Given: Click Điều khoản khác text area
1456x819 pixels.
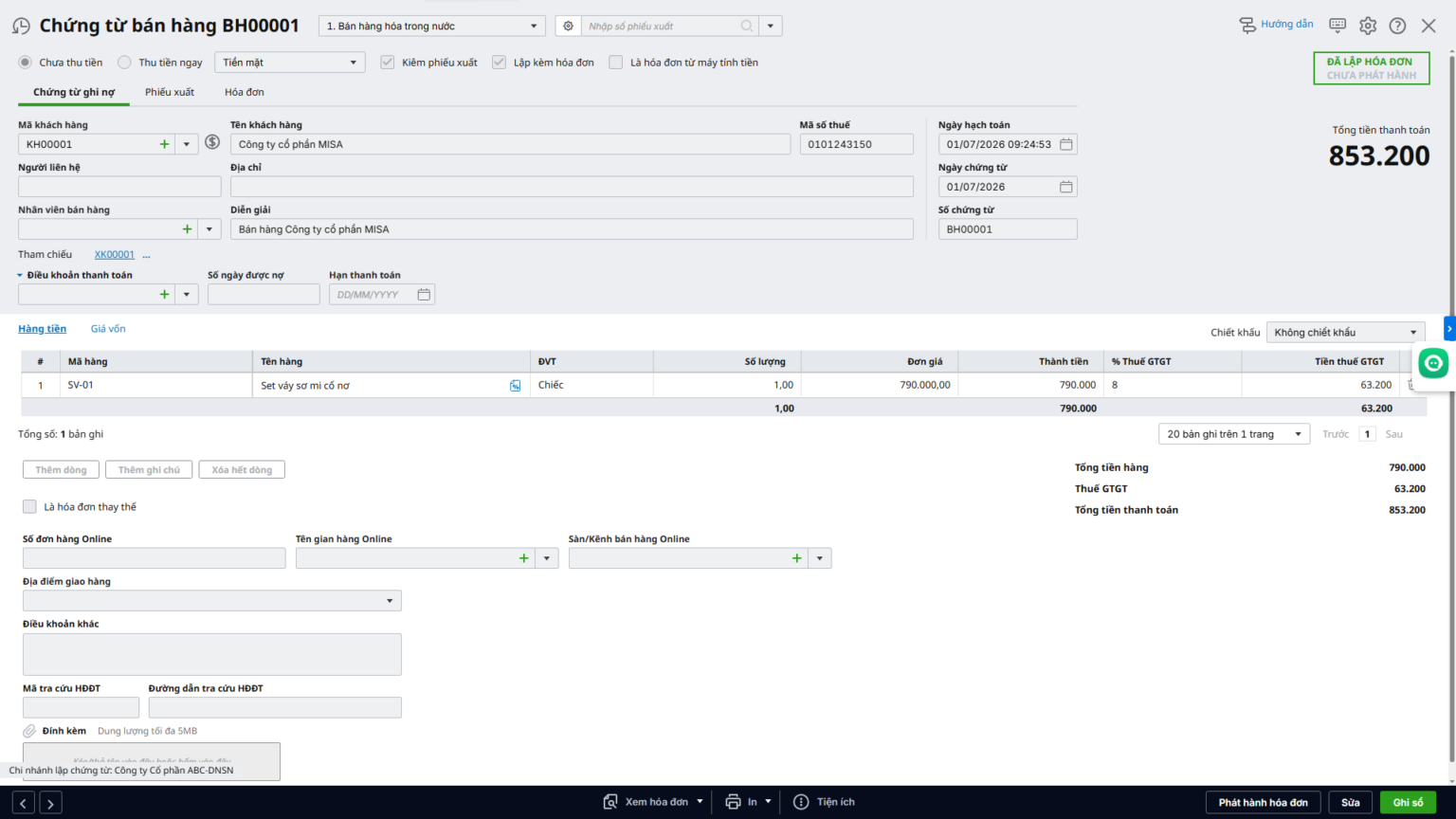Looking at the screenshot, I should click(x=212, y=654).
